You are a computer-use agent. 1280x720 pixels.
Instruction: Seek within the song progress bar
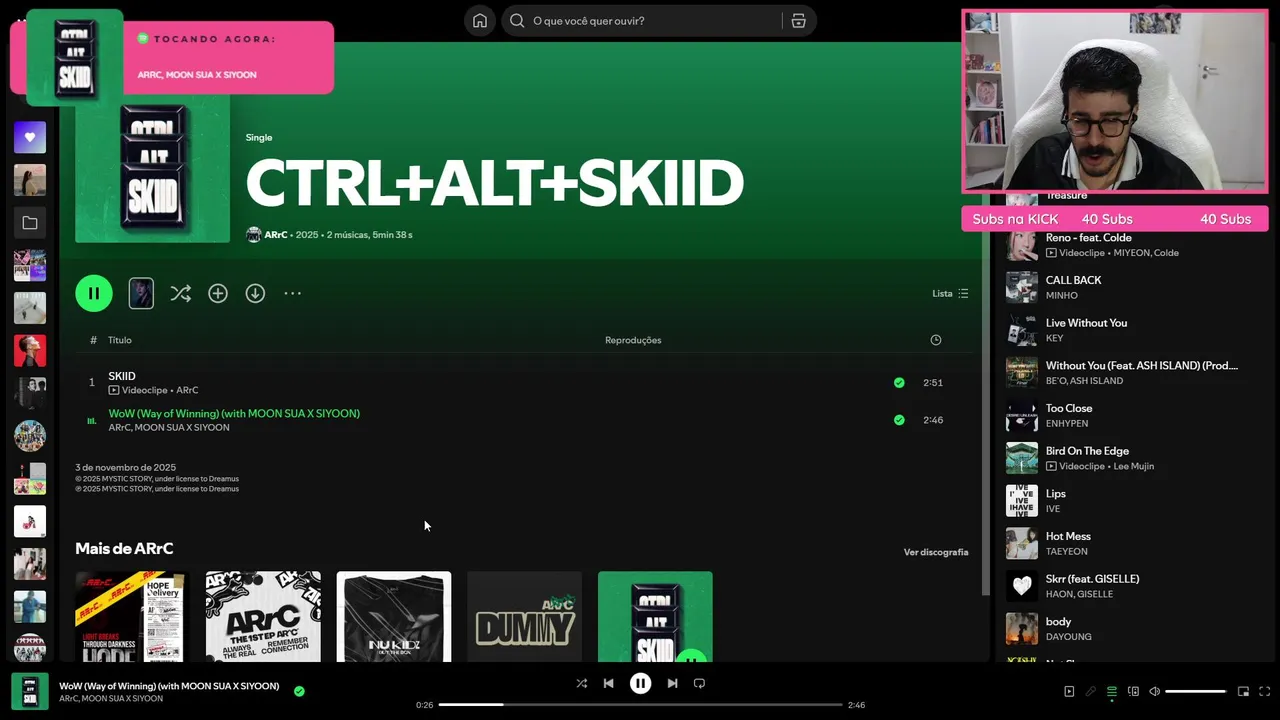pyautogui.click(x=640, y=705)
